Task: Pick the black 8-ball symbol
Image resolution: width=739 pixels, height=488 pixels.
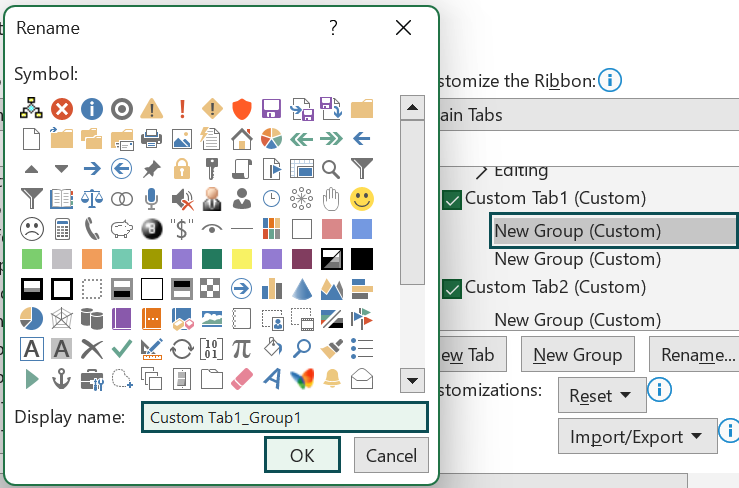Action: coord(152,229)
